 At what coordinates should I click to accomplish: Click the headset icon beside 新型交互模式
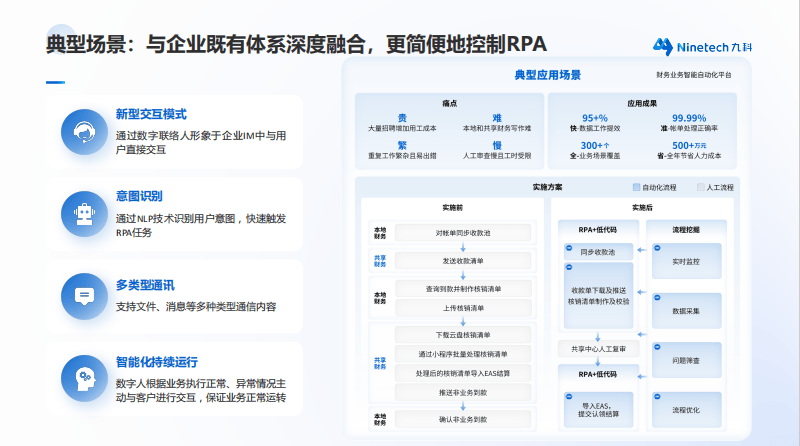coord(84,132)
